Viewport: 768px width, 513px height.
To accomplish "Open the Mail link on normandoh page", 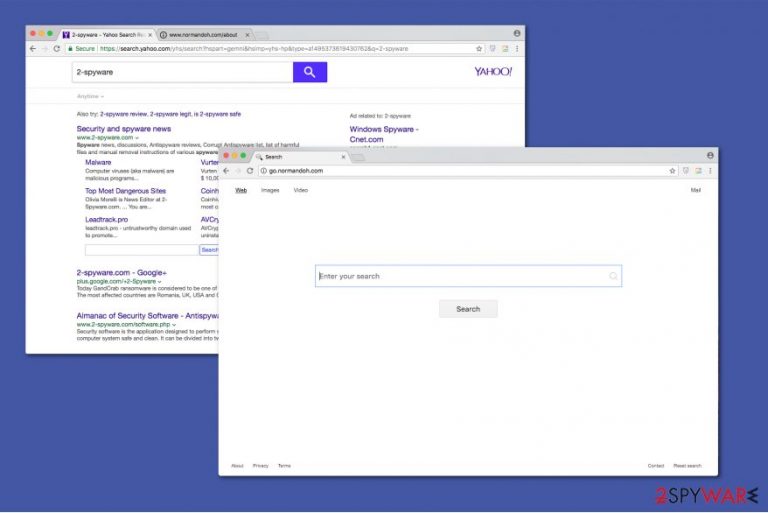I will 696,190.
